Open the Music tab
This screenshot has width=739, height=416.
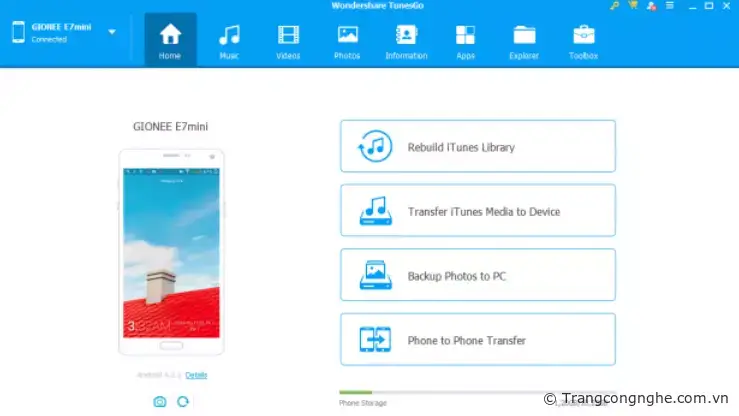(229, 41)
